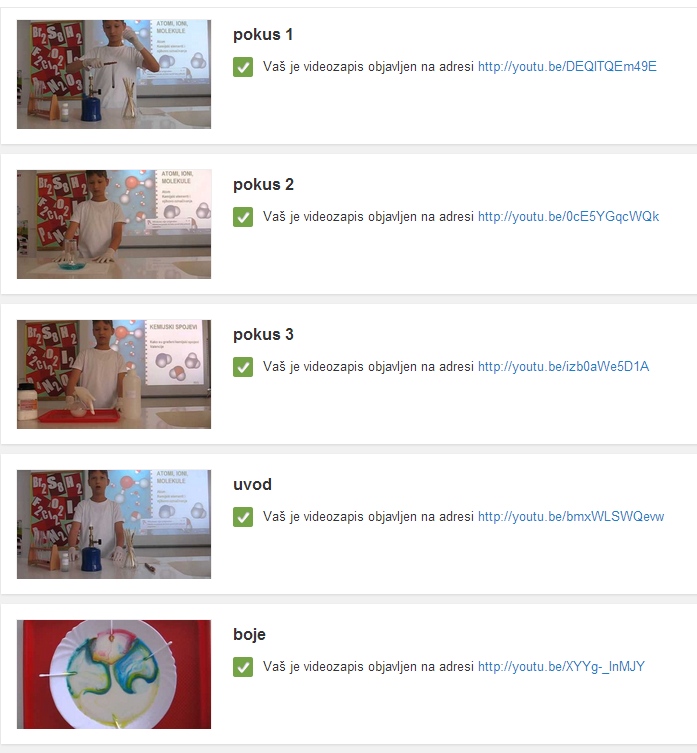This screenshot has width=697, height=753.
Task: Follow the link youtu.be/DEQITQEm49E
Action: 567,66
